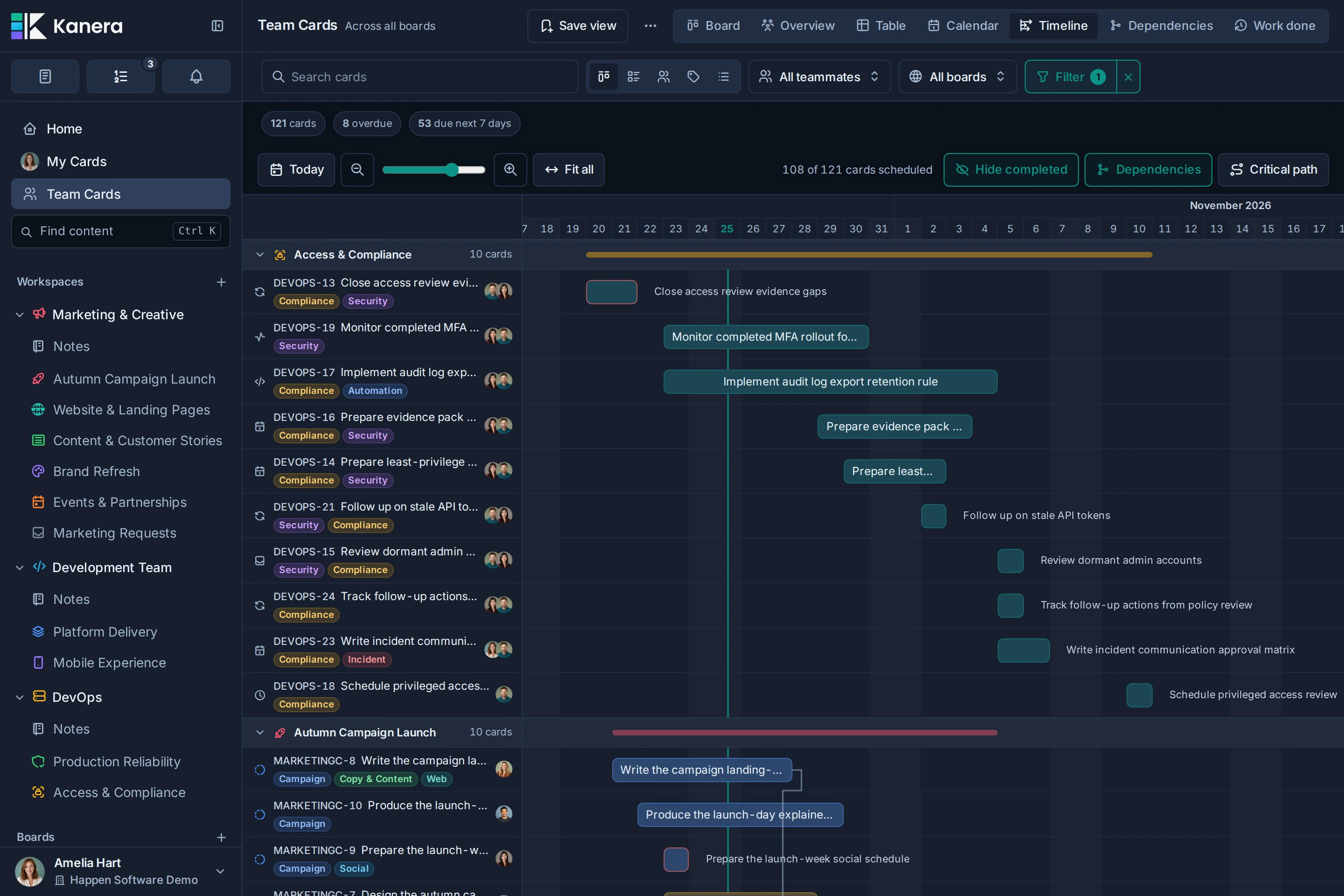This screenshot has height=896, width=1344.
Task: Click the Fit all button
Action: (568, 170)
